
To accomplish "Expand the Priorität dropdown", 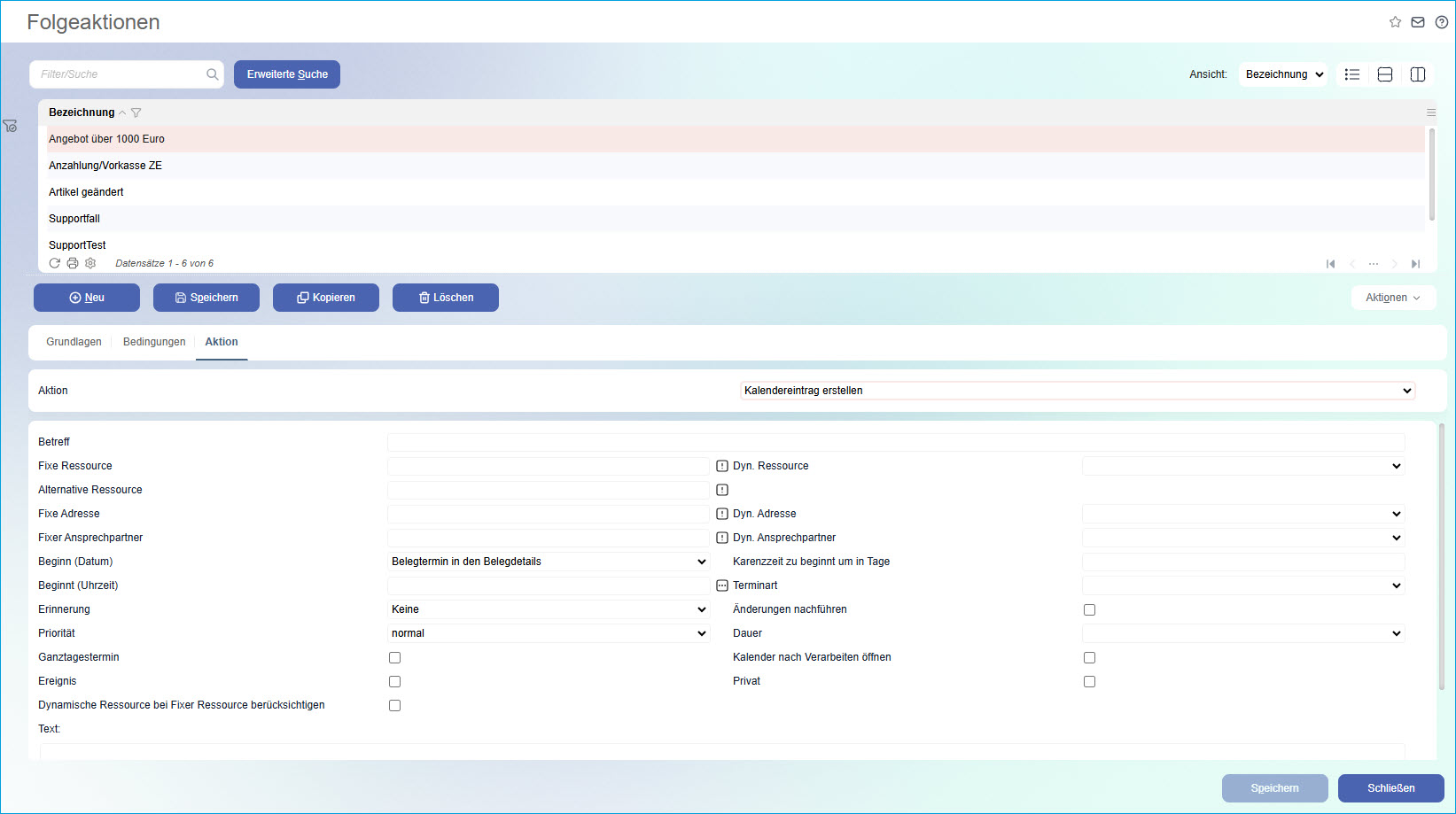I will (549, 633).
